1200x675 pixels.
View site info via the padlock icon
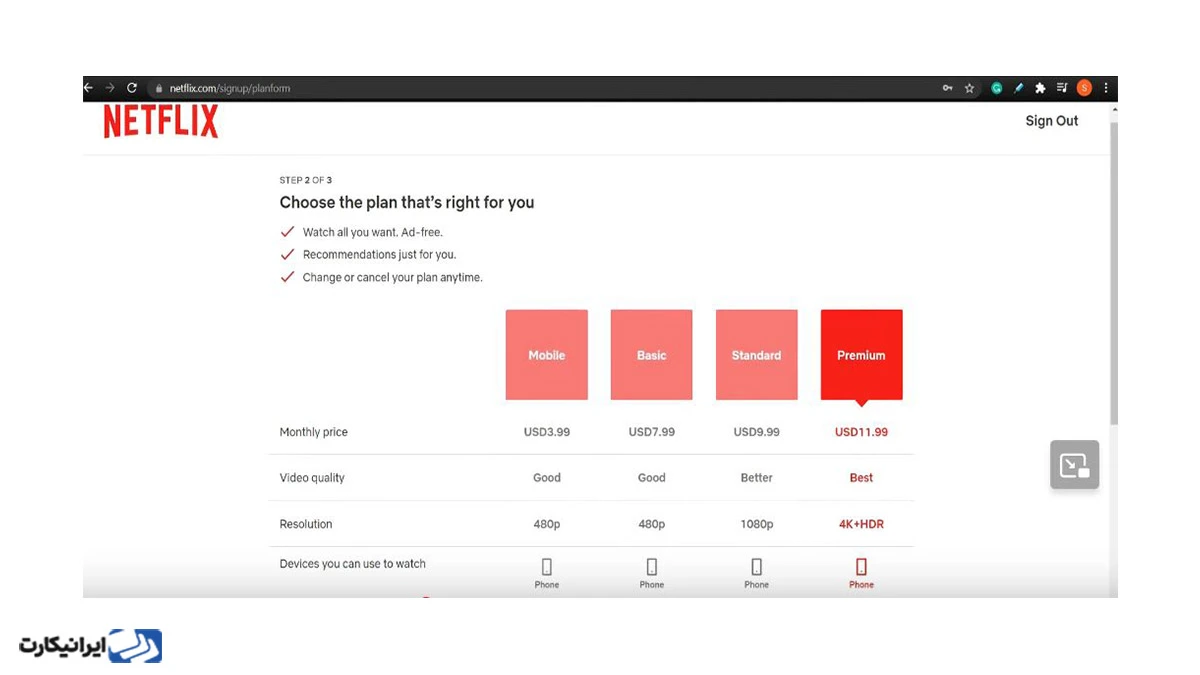coord(157,88)
